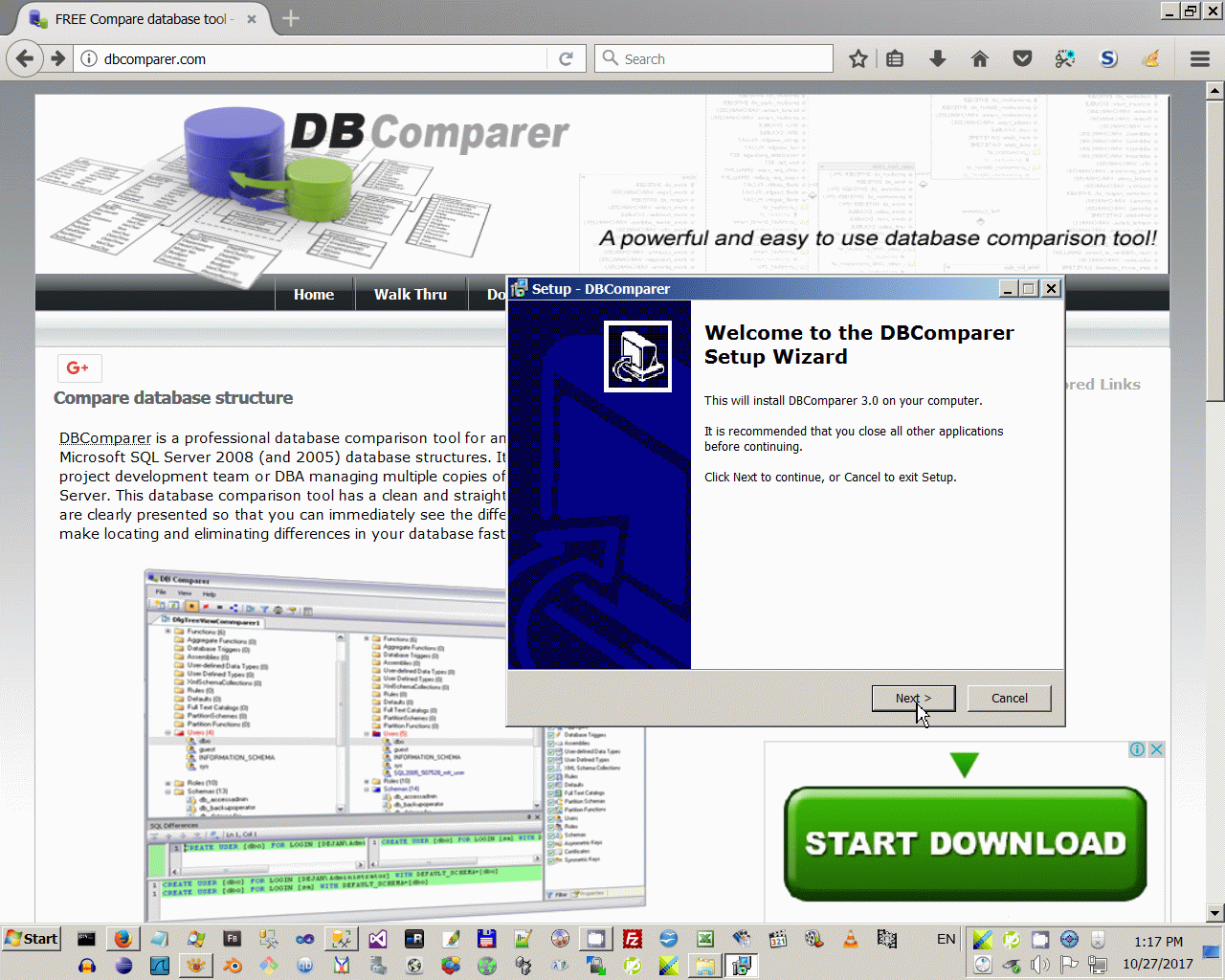
Task: Select the FREE Compare database tool tab
Action: (142, 18)
